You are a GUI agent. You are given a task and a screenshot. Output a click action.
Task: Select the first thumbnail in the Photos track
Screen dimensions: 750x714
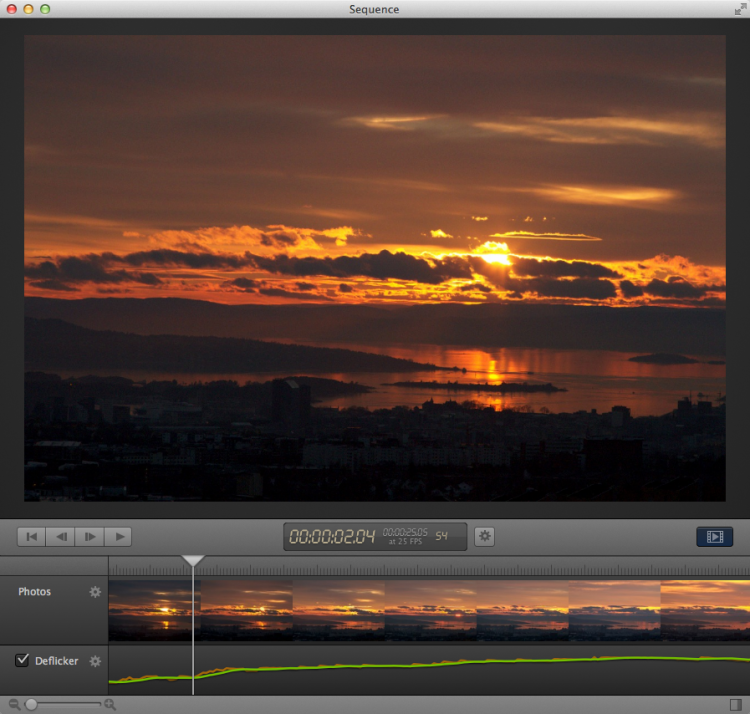tap(150, 610)
